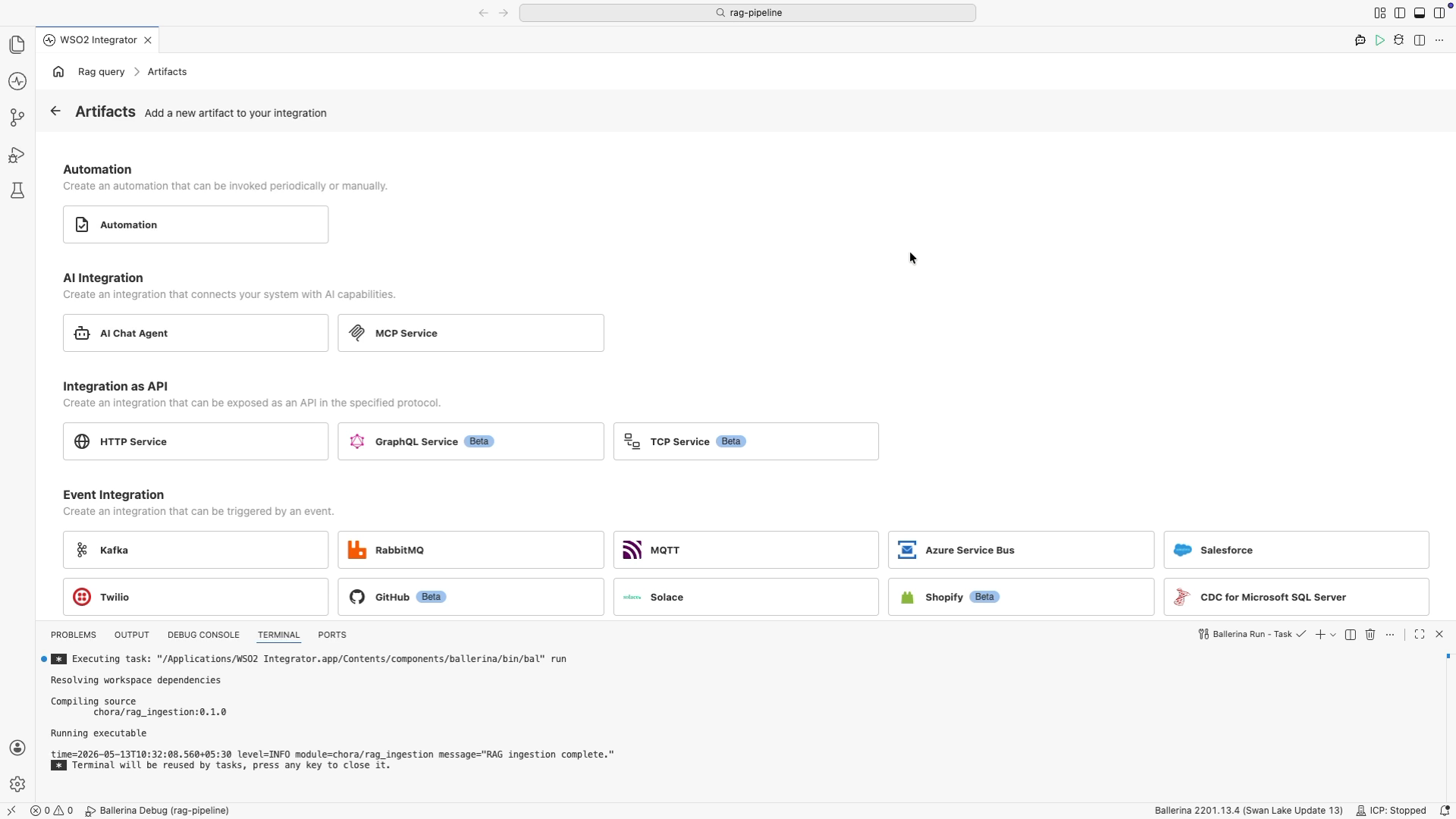The image size is (1456, 819).
Task: Customize layout icon in title bar
Action: click(x=1380, y=13)
